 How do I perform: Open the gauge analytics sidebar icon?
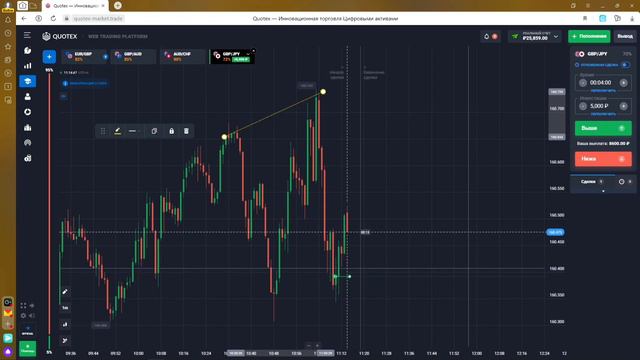point(27,142)
